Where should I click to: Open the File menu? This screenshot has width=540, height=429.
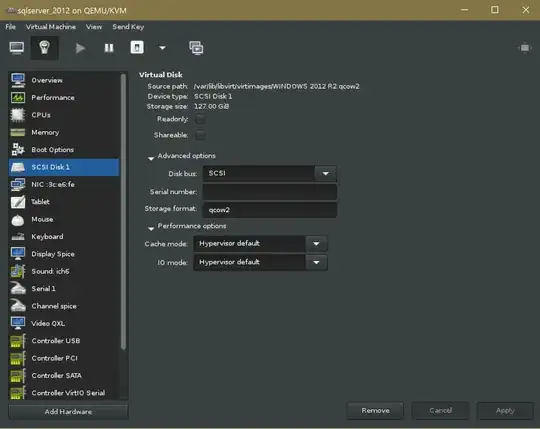(10, 27)
